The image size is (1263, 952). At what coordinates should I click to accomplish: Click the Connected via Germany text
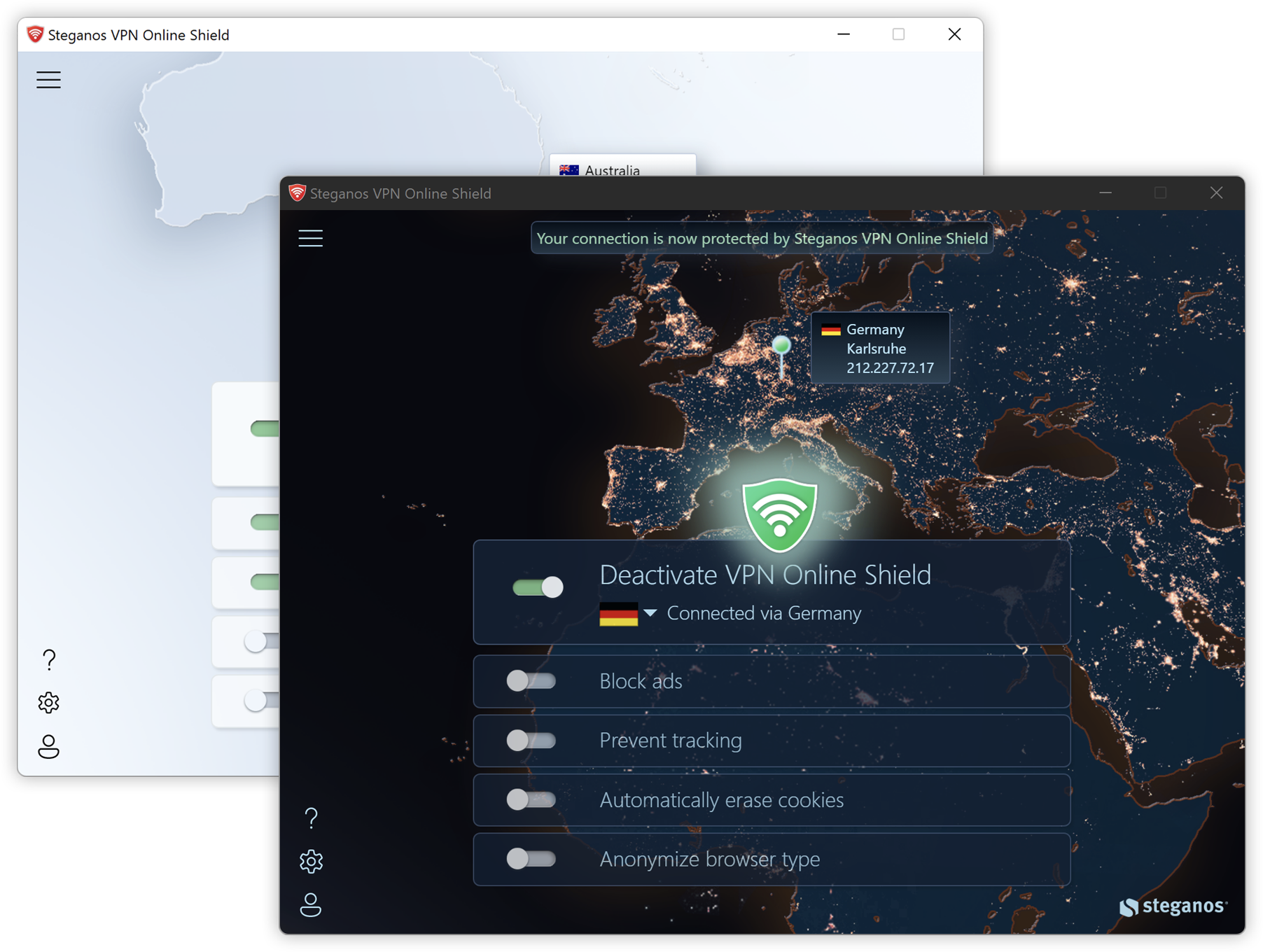coord(764,613)
